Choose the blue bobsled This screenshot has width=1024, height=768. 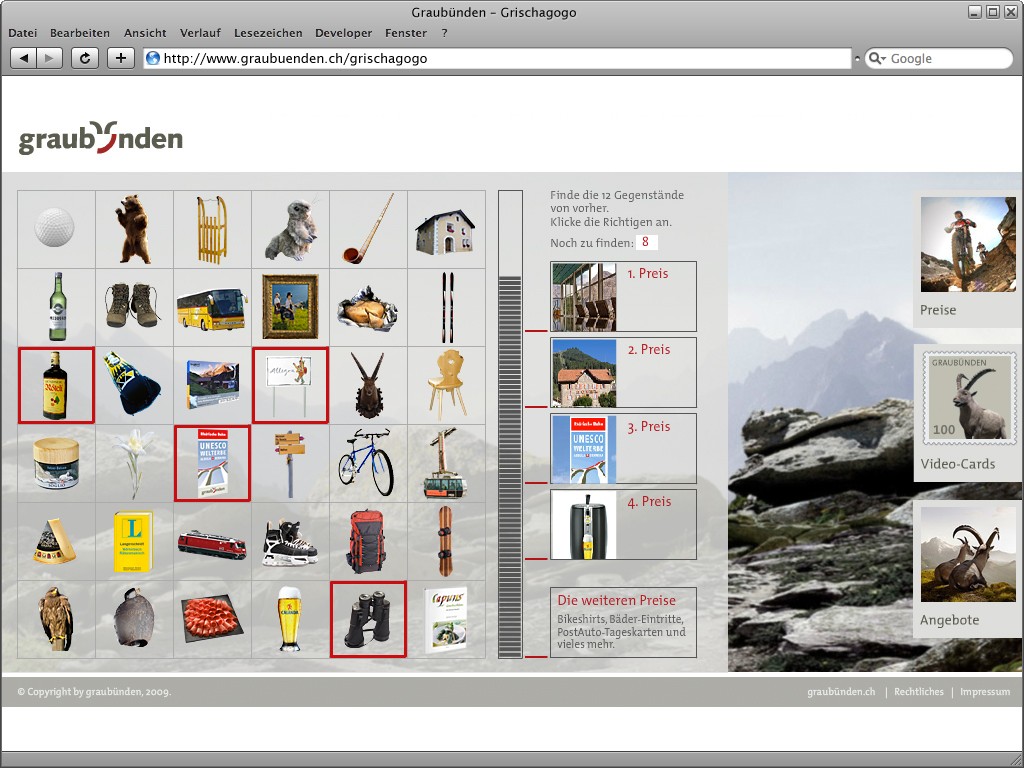click(133, 383)
